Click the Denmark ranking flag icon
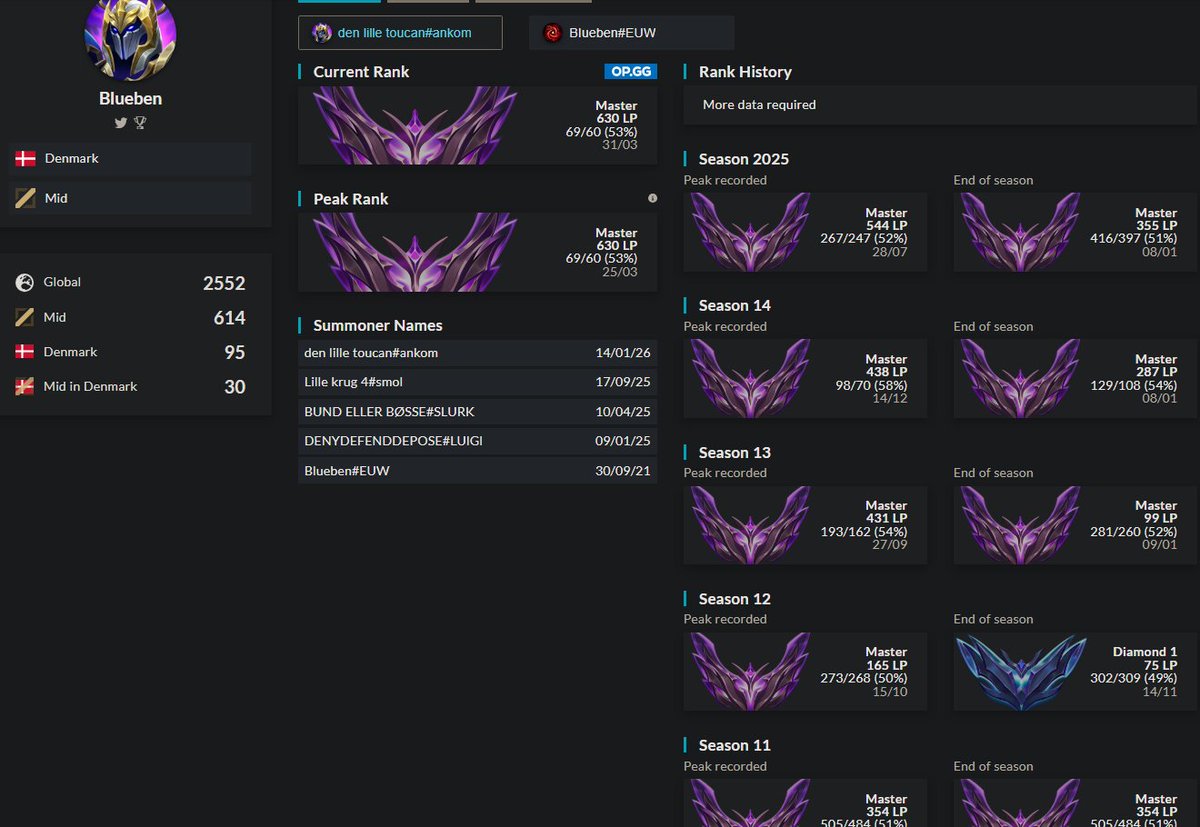The image size is (1200, 827). tap(25, 352)
